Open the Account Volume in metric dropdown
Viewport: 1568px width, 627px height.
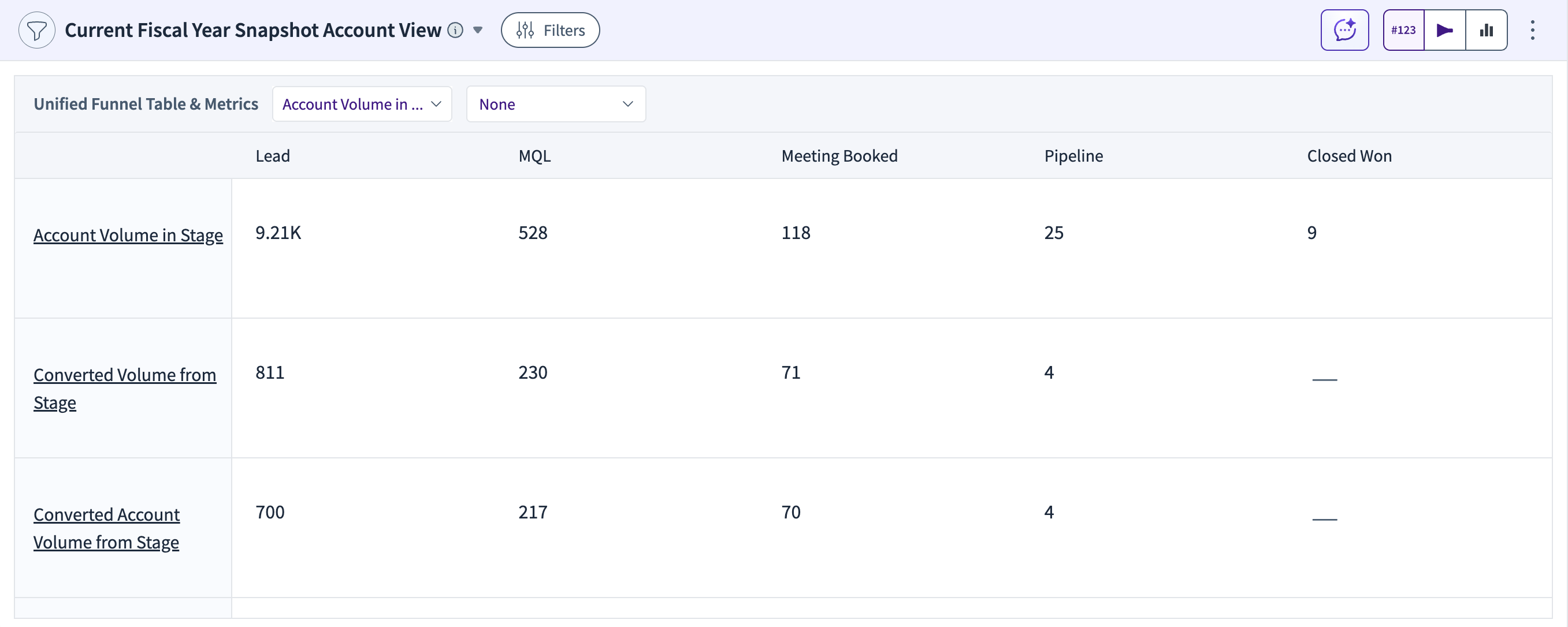pos(362,104)
